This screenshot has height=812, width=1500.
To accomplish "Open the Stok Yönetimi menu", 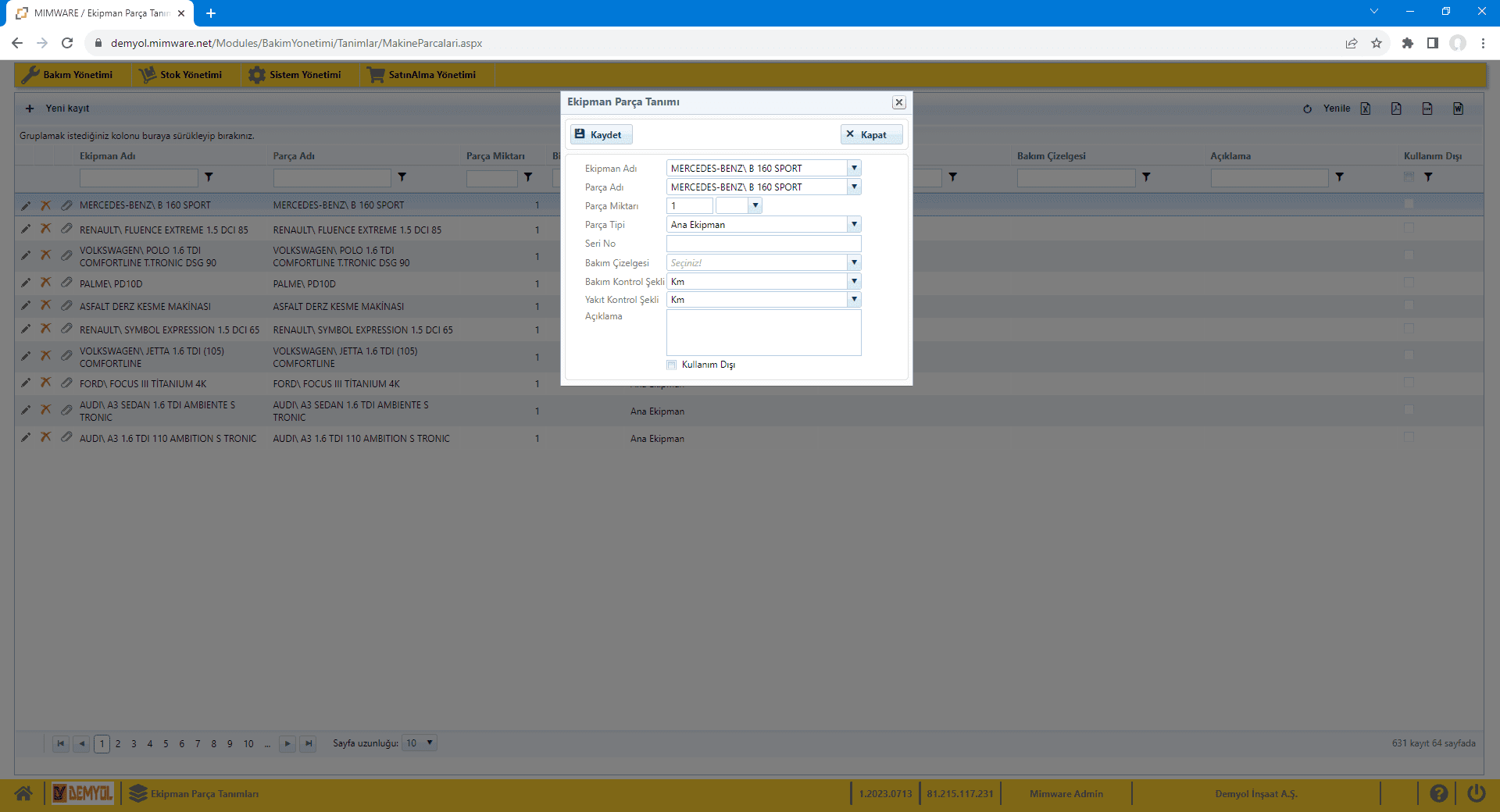I will [x=181, y=75].
